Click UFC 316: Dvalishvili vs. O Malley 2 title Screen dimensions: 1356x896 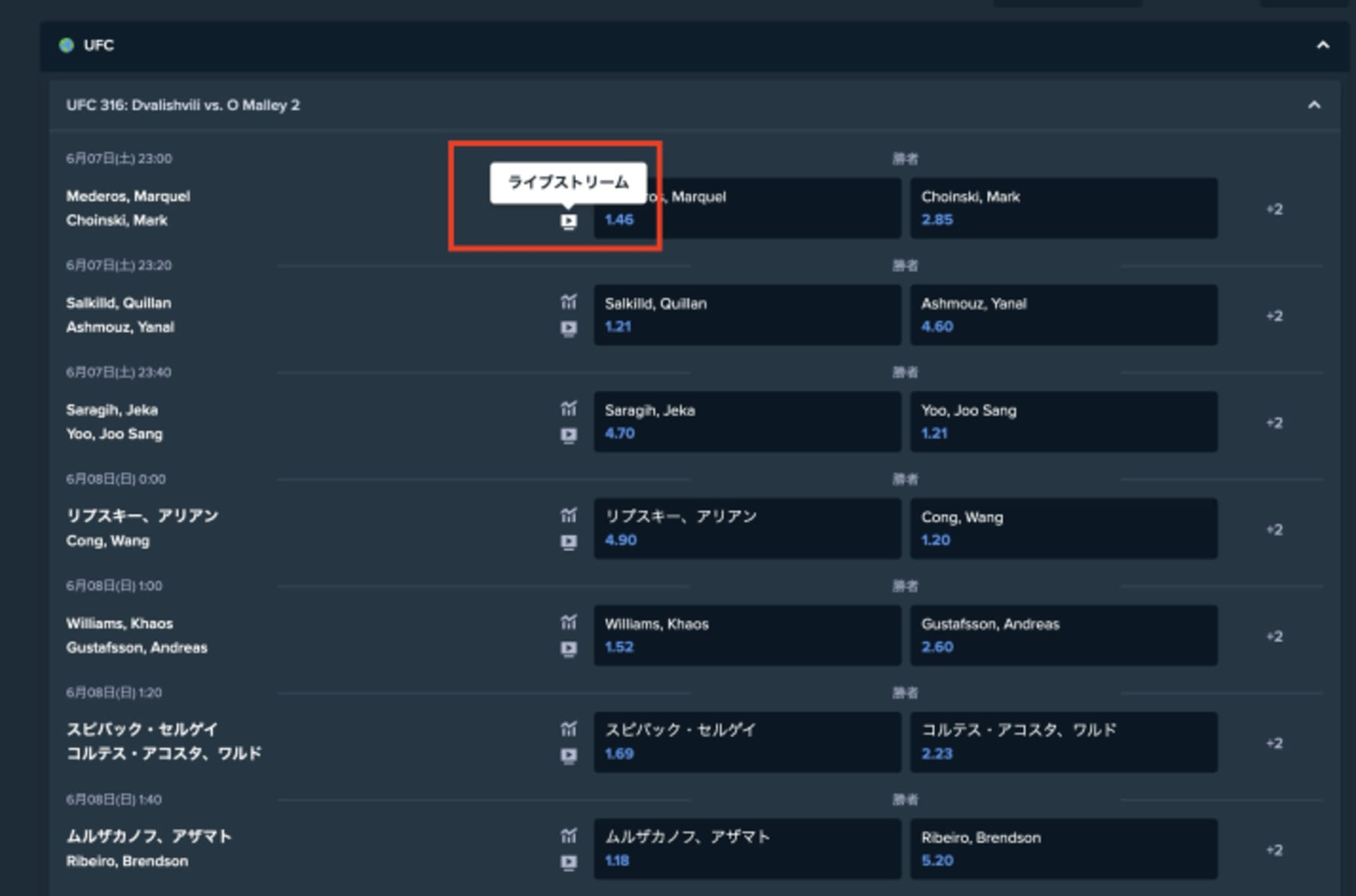pyautogui.click(x=183, y=105)
